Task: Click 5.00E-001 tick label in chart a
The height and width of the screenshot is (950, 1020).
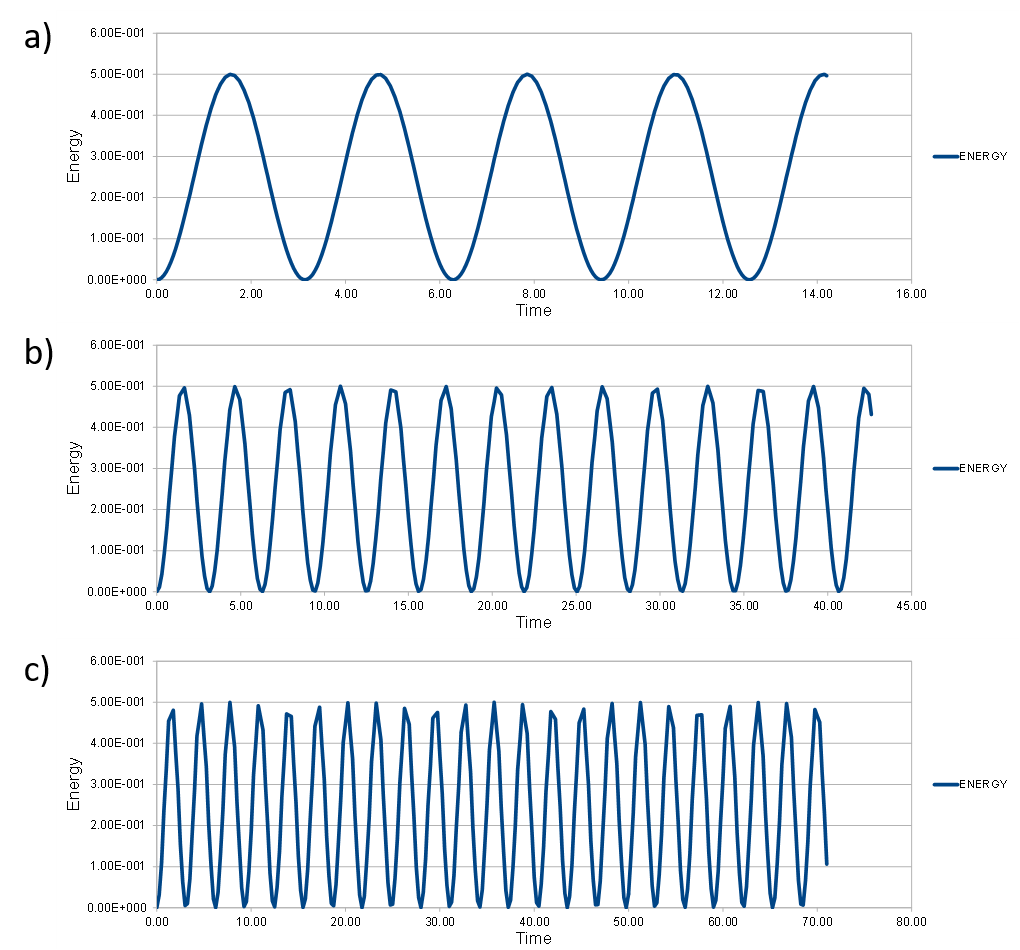Action: tap(117, 74)
